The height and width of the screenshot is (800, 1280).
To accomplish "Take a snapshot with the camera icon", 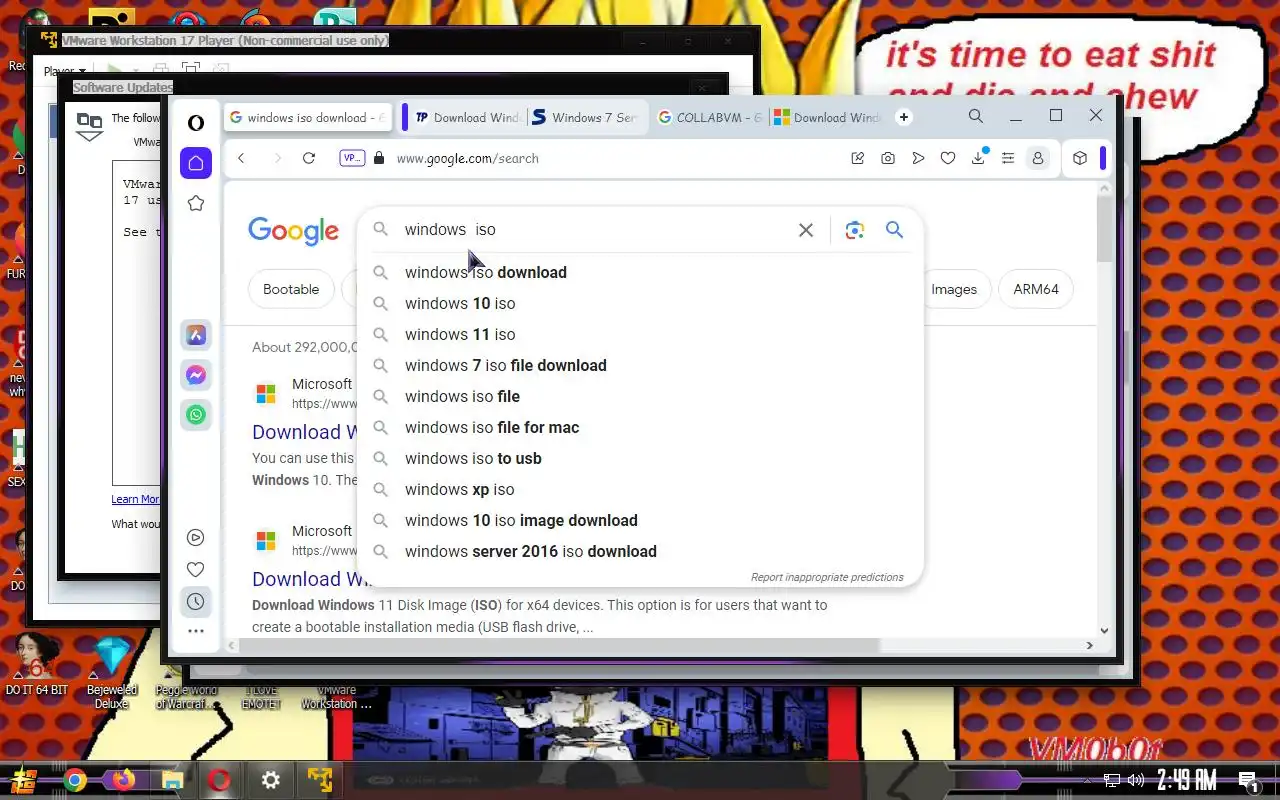I will click(x=888, y=158).
